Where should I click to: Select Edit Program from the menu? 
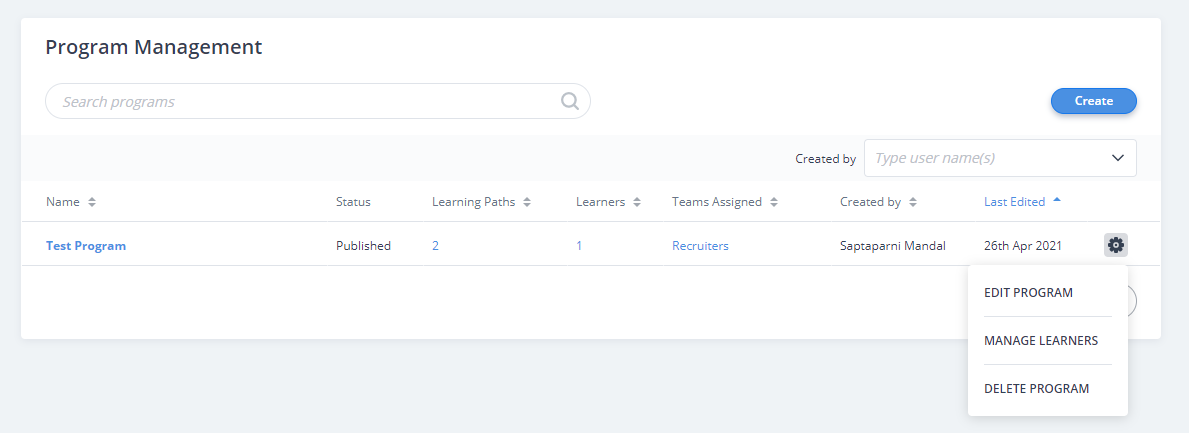(1028, 293)
